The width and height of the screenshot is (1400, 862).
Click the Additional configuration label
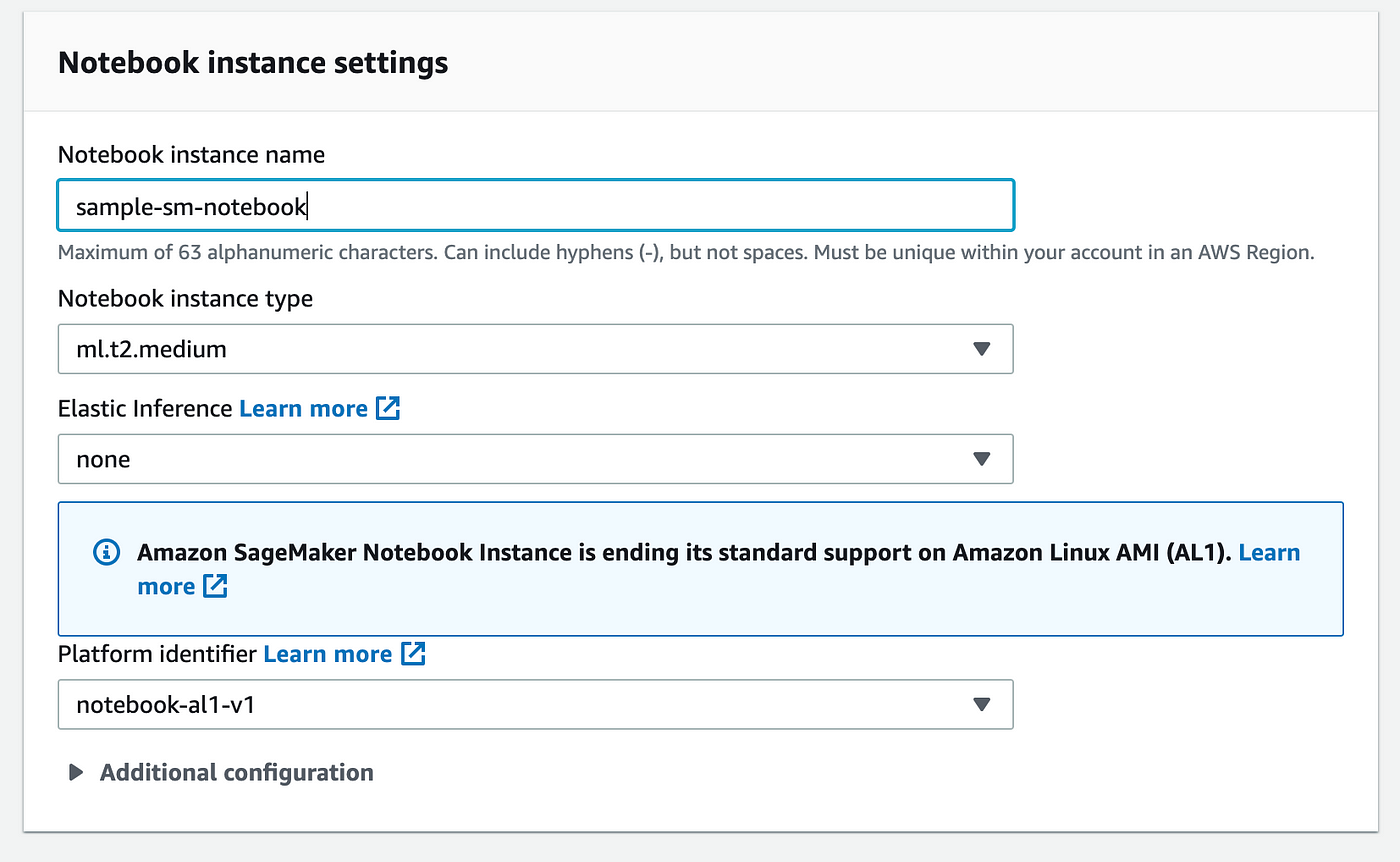pos(237,773)
